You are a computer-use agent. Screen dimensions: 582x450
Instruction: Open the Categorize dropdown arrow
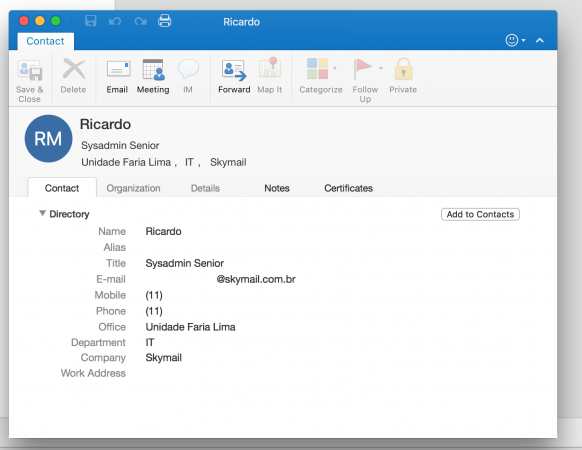(335, 68)
